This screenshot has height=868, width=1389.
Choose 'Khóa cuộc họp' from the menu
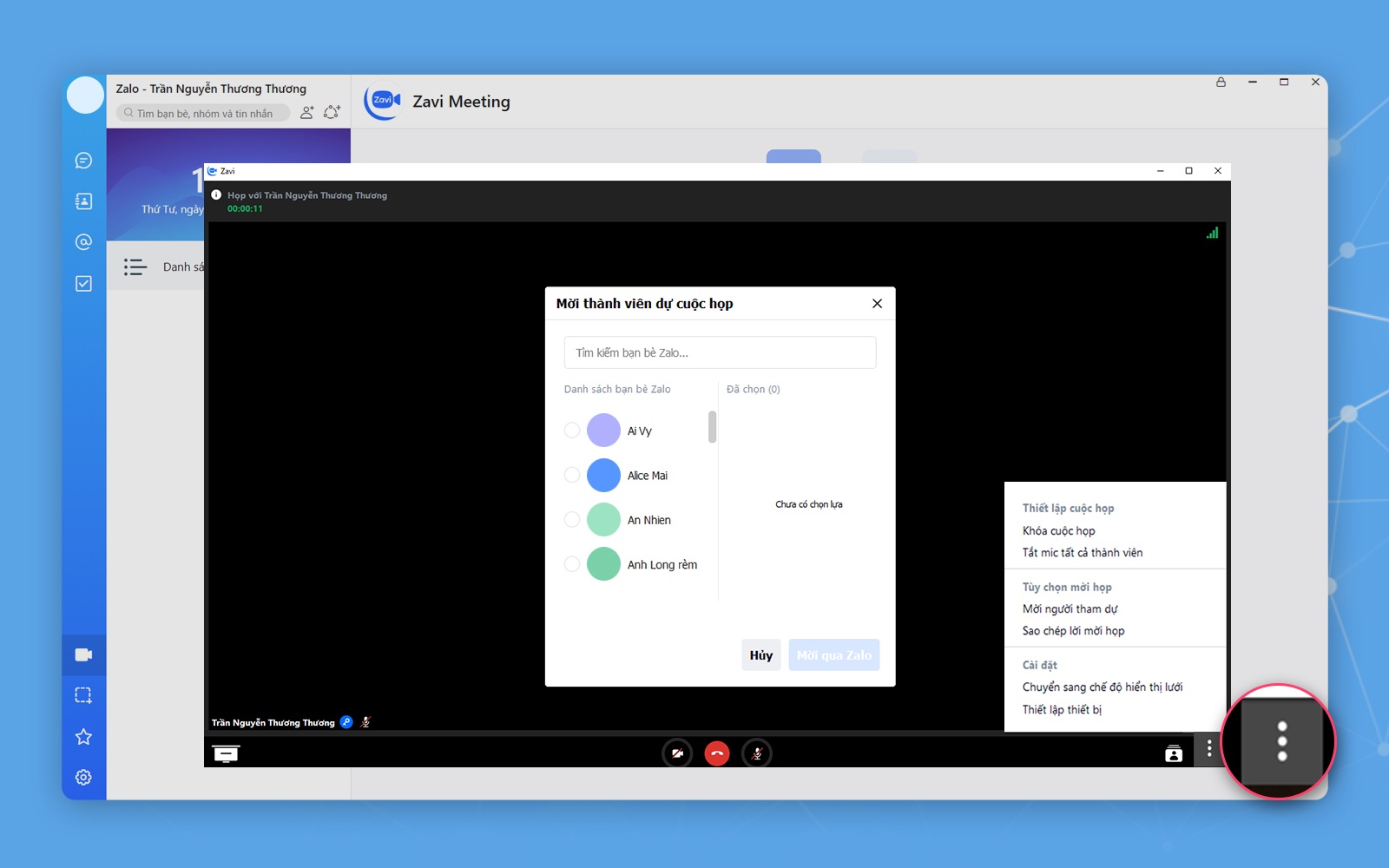tap(1058, 530)
